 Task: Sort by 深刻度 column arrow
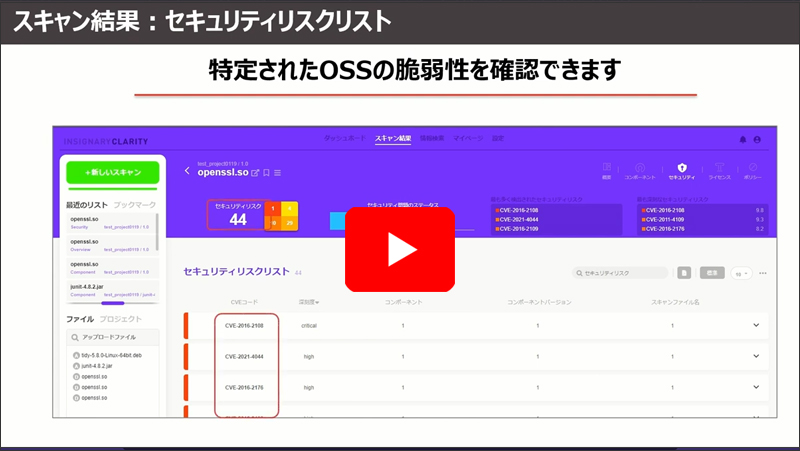coord(317,303)
